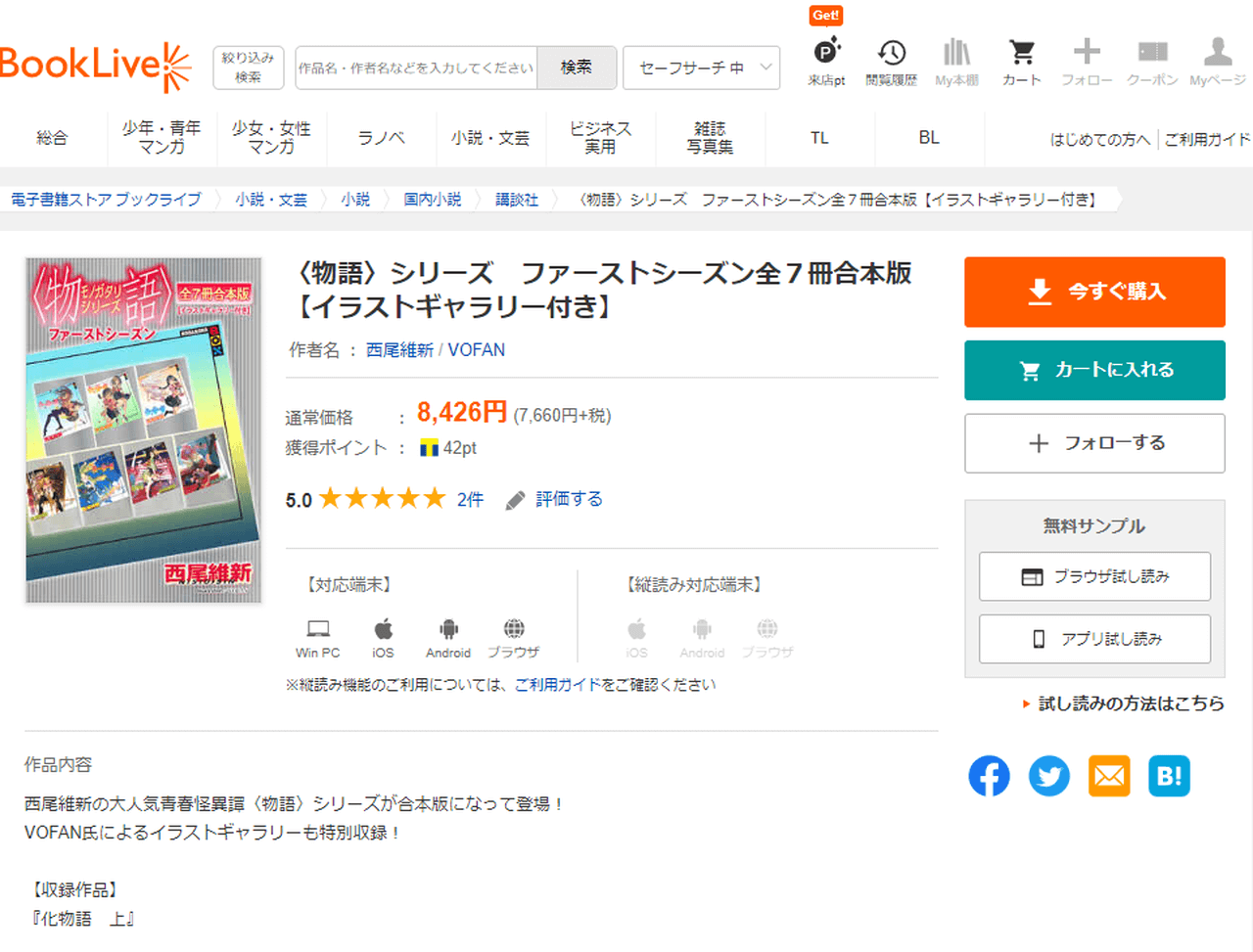Share via Twitter icon
Image resolution: width=1253 pixels, height=952 pixels.
click(x=1048, y=776)
